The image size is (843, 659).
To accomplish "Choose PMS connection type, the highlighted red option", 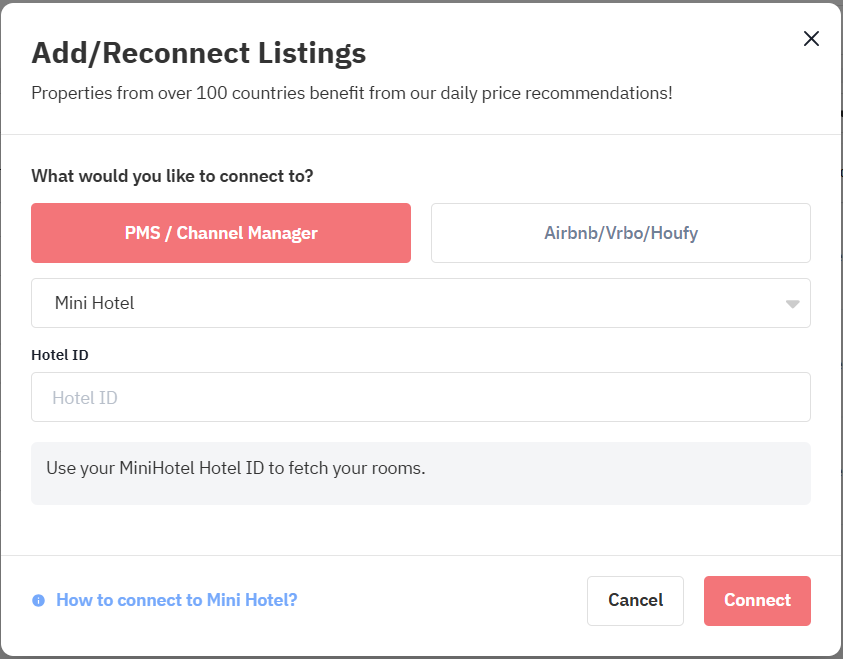I will (221, 233).
